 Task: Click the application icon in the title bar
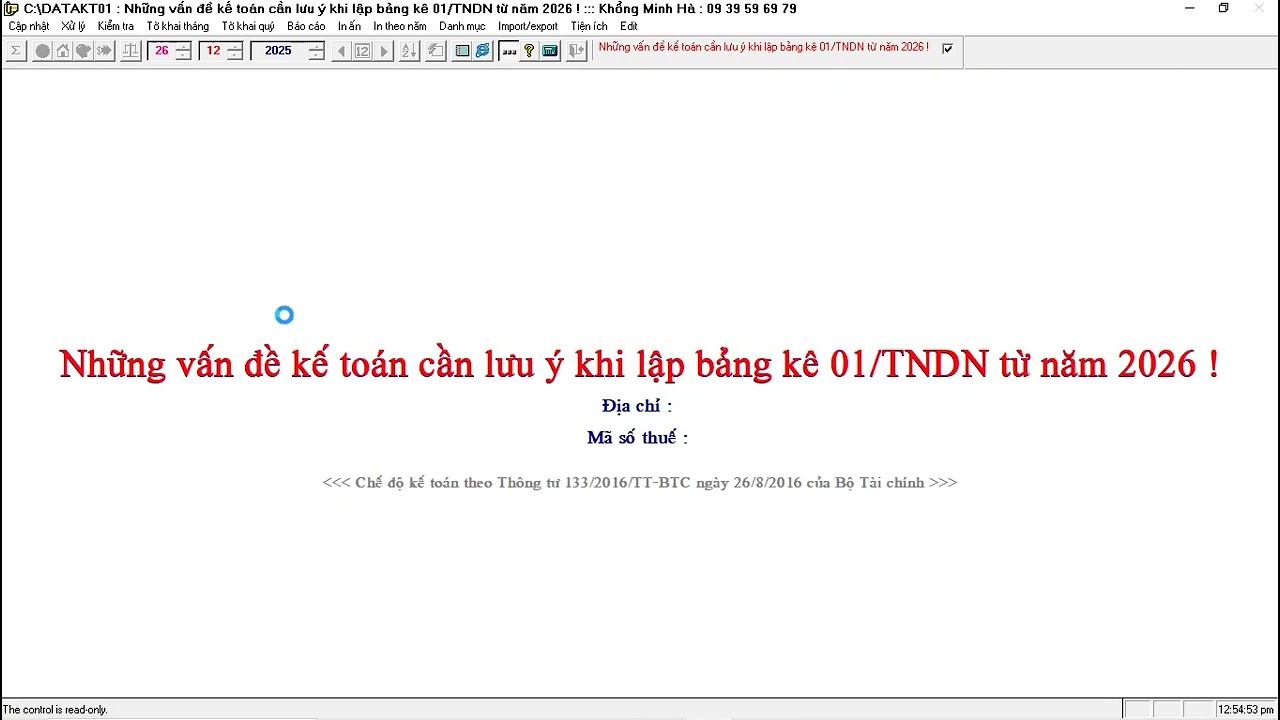pyautogui.click(x=11, y=8)
